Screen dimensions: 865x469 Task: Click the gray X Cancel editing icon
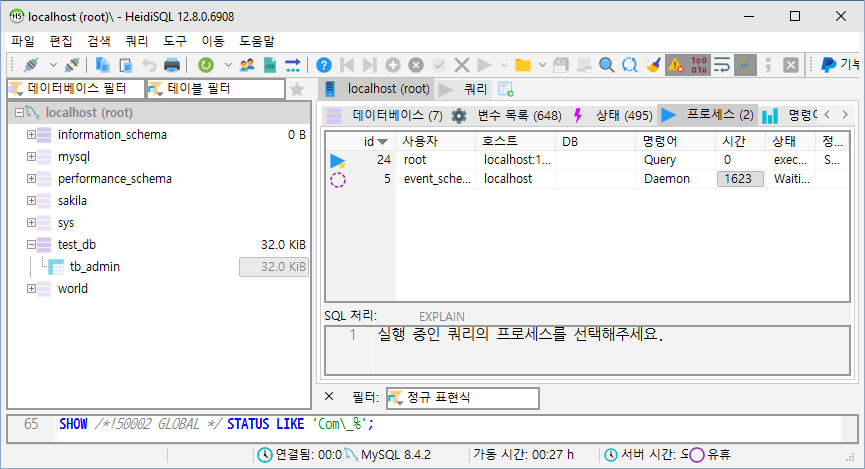click(416, 65)
